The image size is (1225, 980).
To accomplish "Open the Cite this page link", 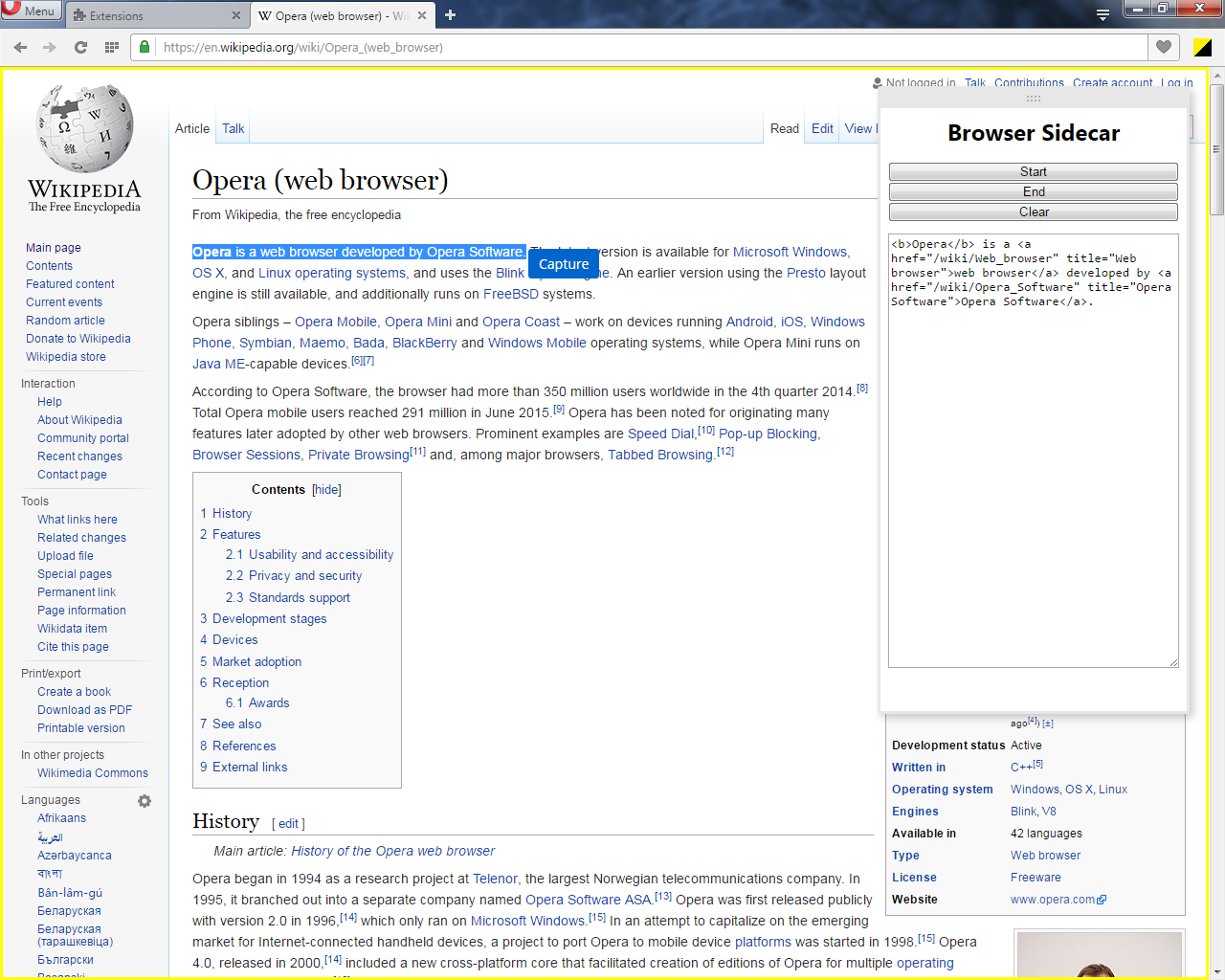I will pyautogui.click(x=73, y=647).
